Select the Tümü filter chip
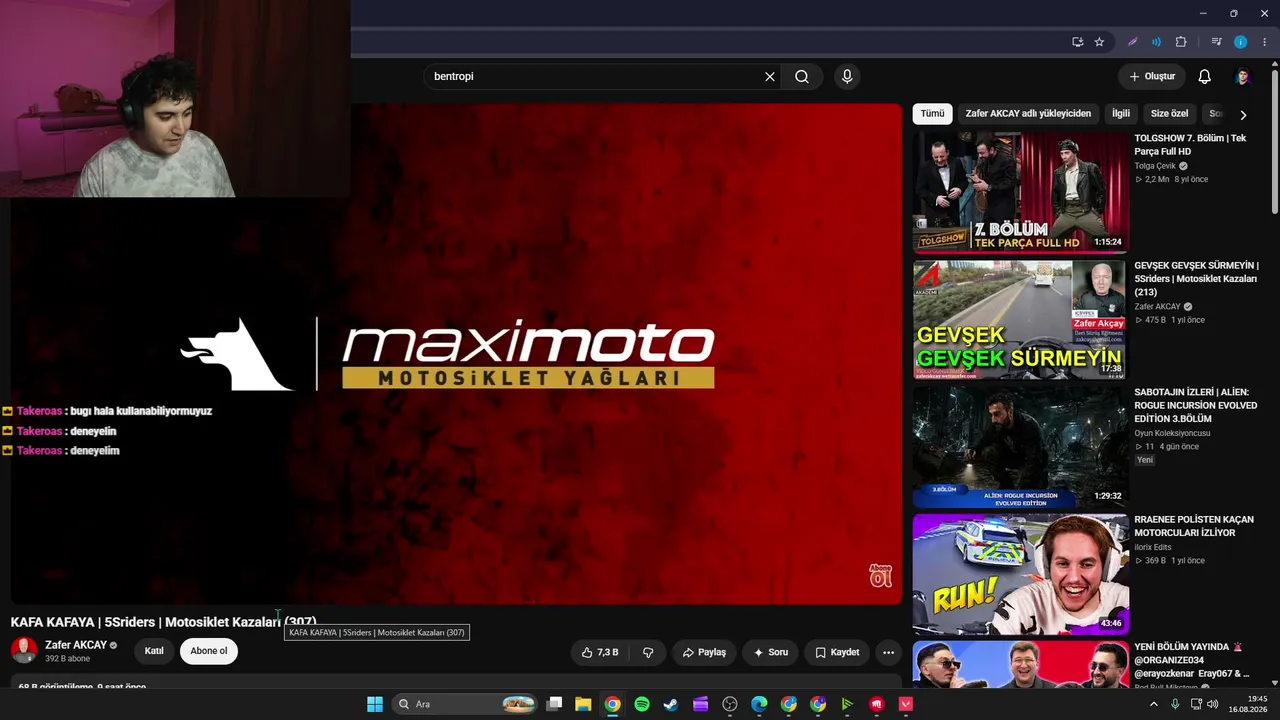Screen dimensions: 1280x720 tap(932, 114)
